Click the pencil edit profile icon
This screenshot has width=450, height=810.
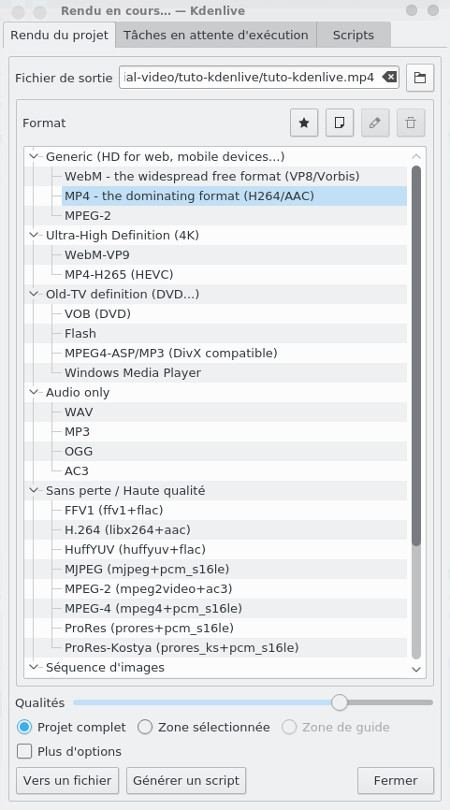375,123
